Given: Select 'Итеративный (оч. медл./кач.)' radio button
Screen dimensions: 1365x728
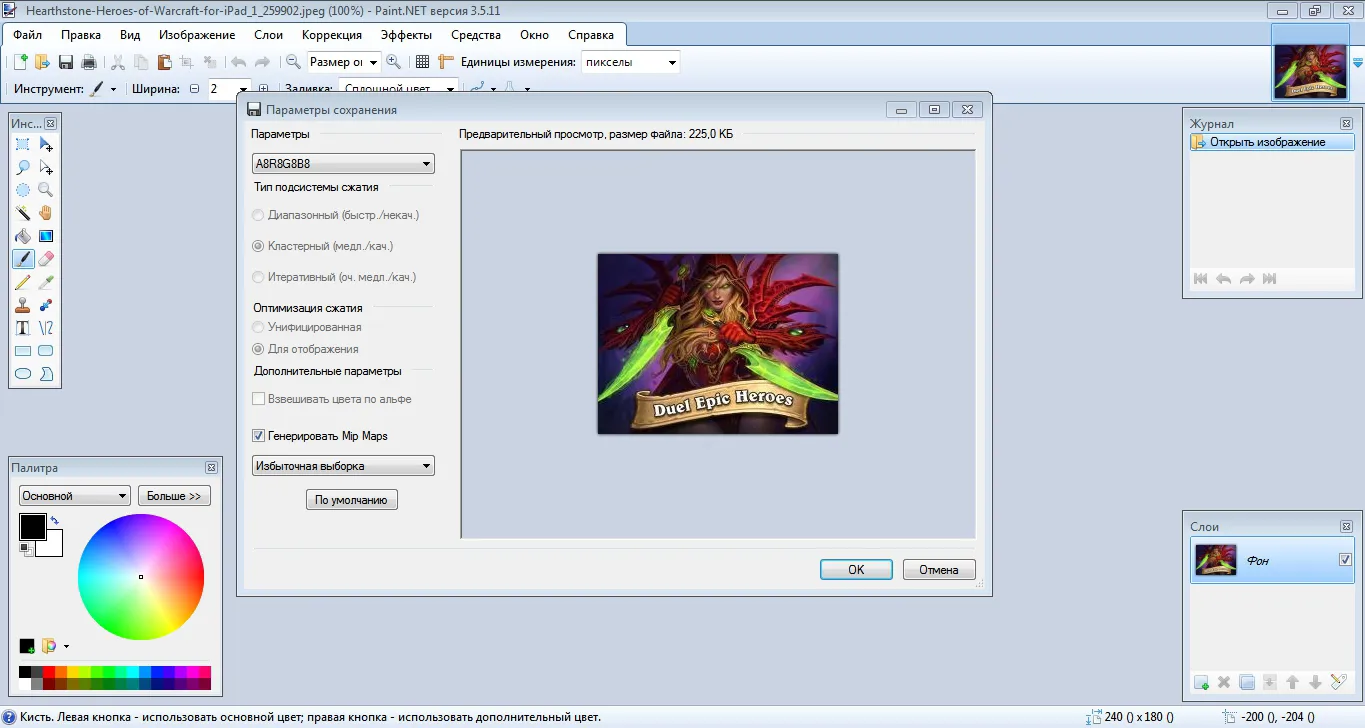Looking at the screenshot, I should click(x=259, y=277).
